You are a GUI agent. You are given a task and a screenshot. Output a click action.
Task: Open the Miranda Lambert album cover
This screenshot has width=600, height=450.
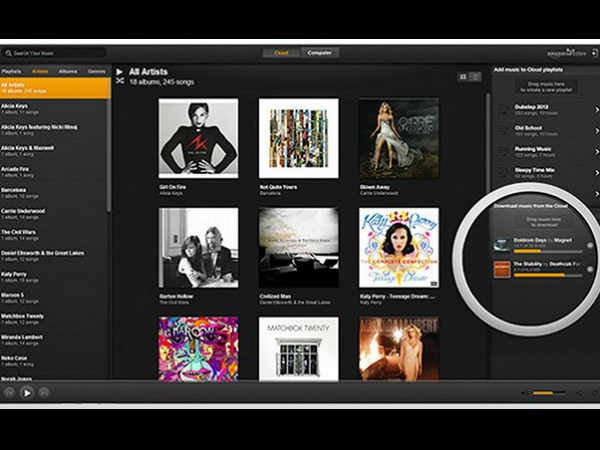[x=399, y=349]
